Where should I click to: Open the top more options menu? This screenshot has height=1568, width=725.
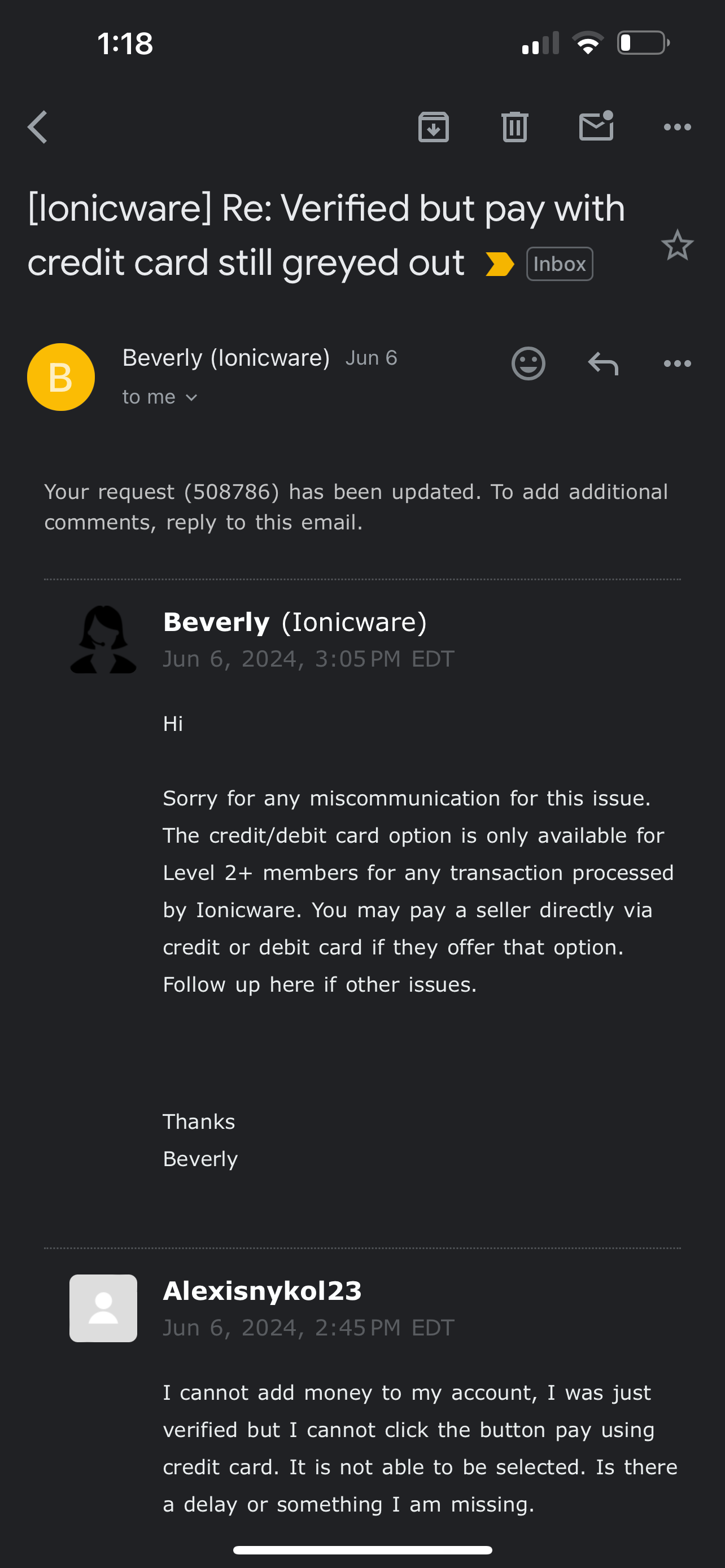(x=677, y=127)
